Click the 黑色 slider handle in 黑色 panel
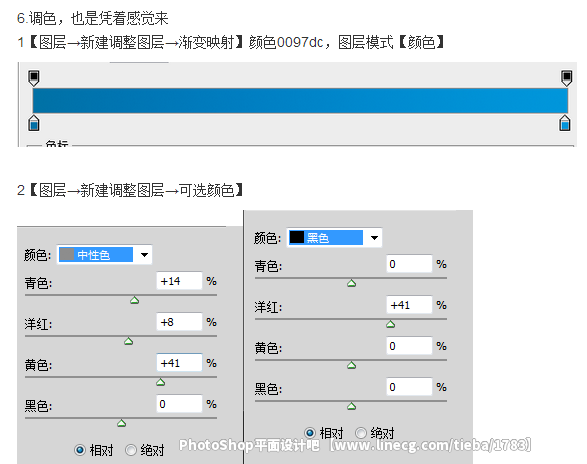This screenshot has height=464, width=587. click(x=351, y=406)
